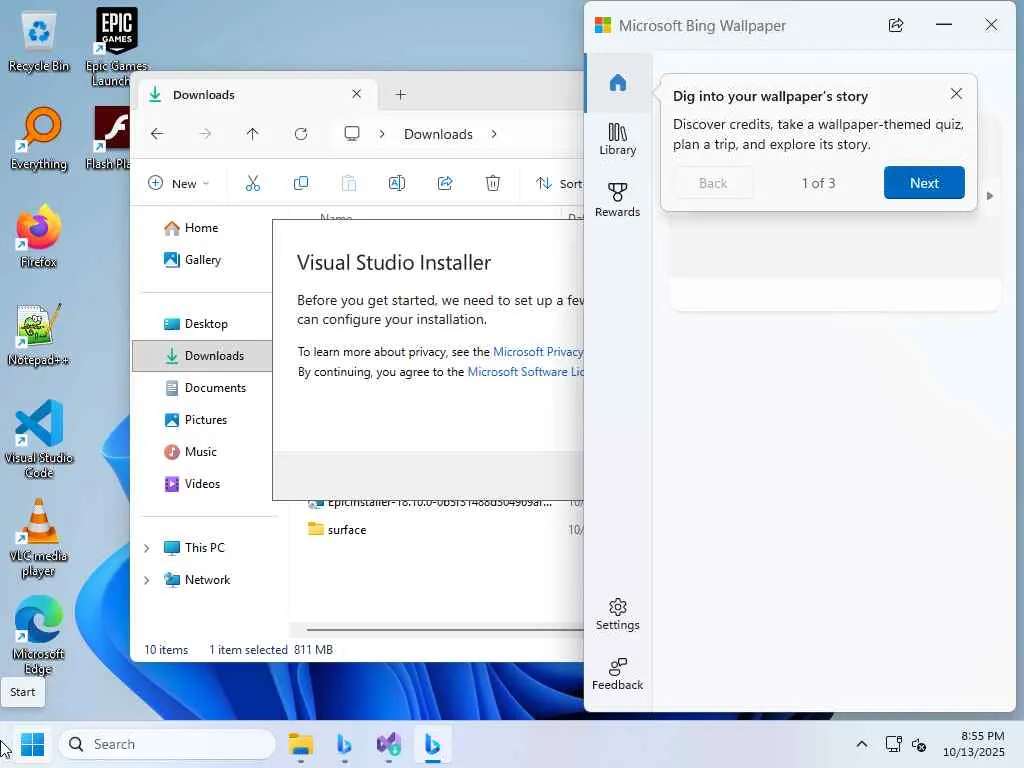
Task: Refresh the Downloads folder view
Action: tap(301, 134)
